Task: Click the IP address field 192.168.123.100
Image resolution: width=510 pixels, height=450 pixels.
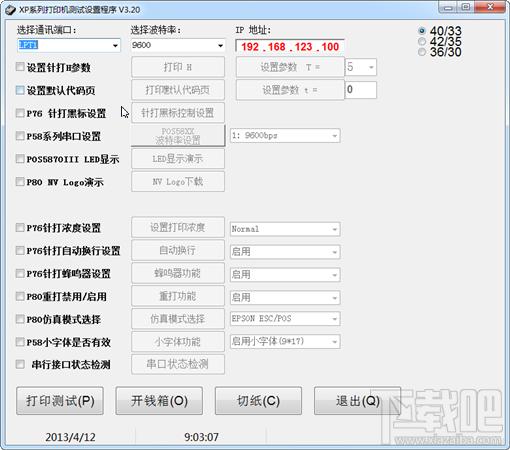Action: pyautogui.click(x=289, y=46)
